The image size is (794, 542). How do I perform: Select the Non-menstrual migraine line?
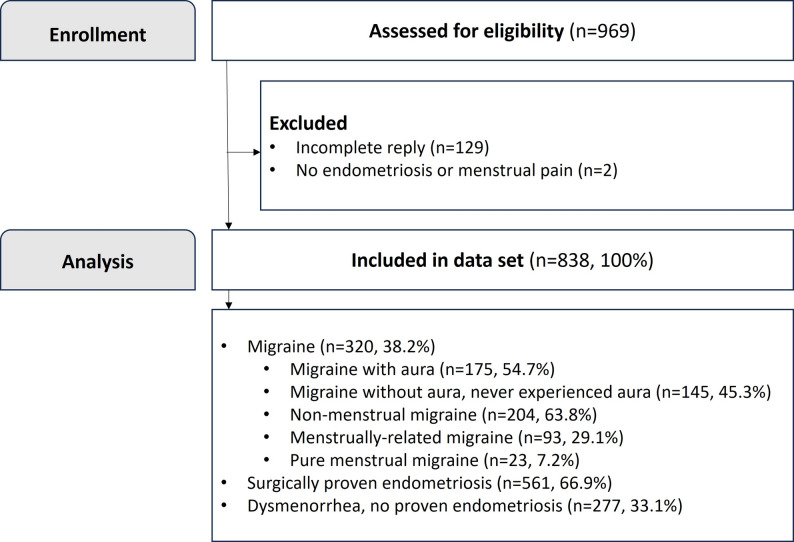pyautogui.click(x=444, y=415)
